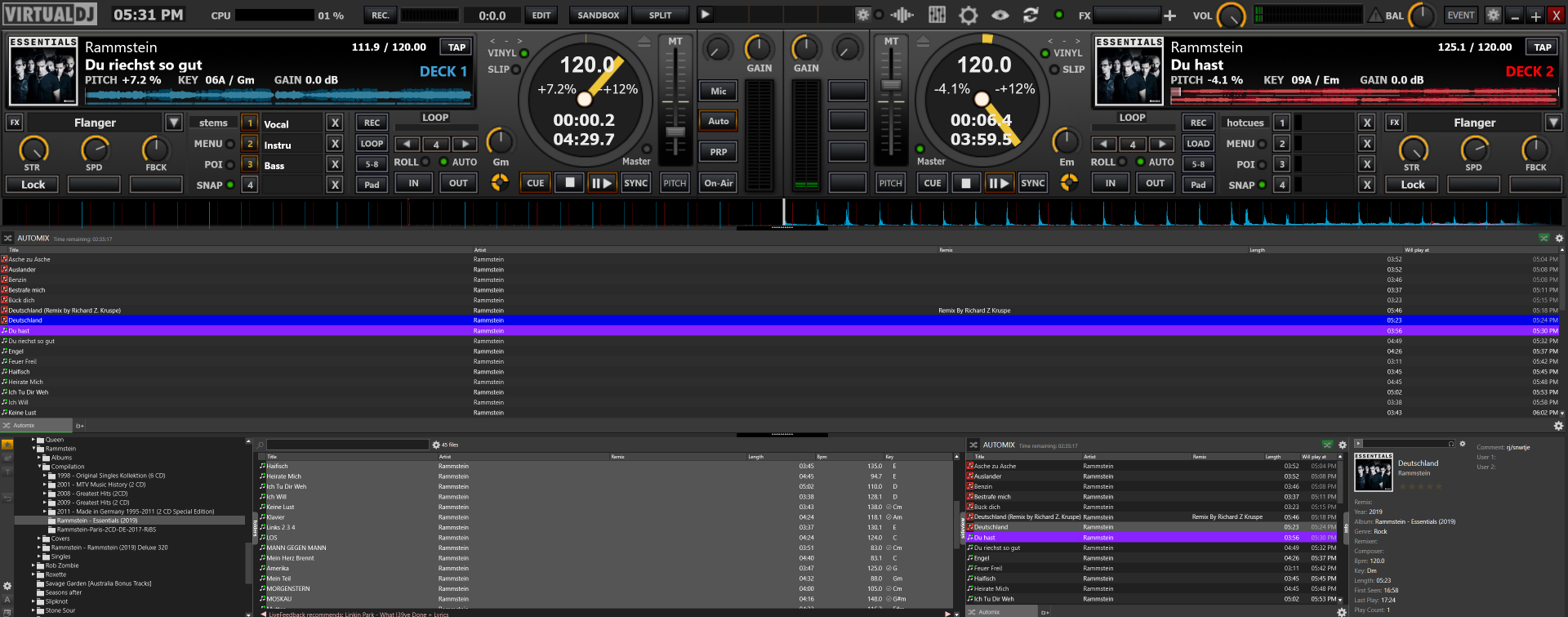Open the stems pad page selector on Deck 1
The width and height of the screenshot is (1568, 617).
(x=213, y=123)
